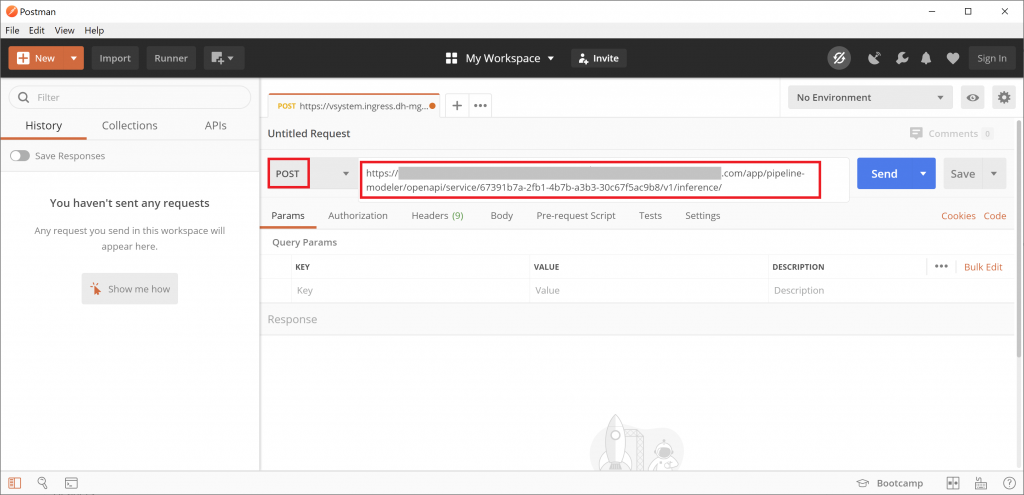Open the help question mark icon

(1008, 483)
